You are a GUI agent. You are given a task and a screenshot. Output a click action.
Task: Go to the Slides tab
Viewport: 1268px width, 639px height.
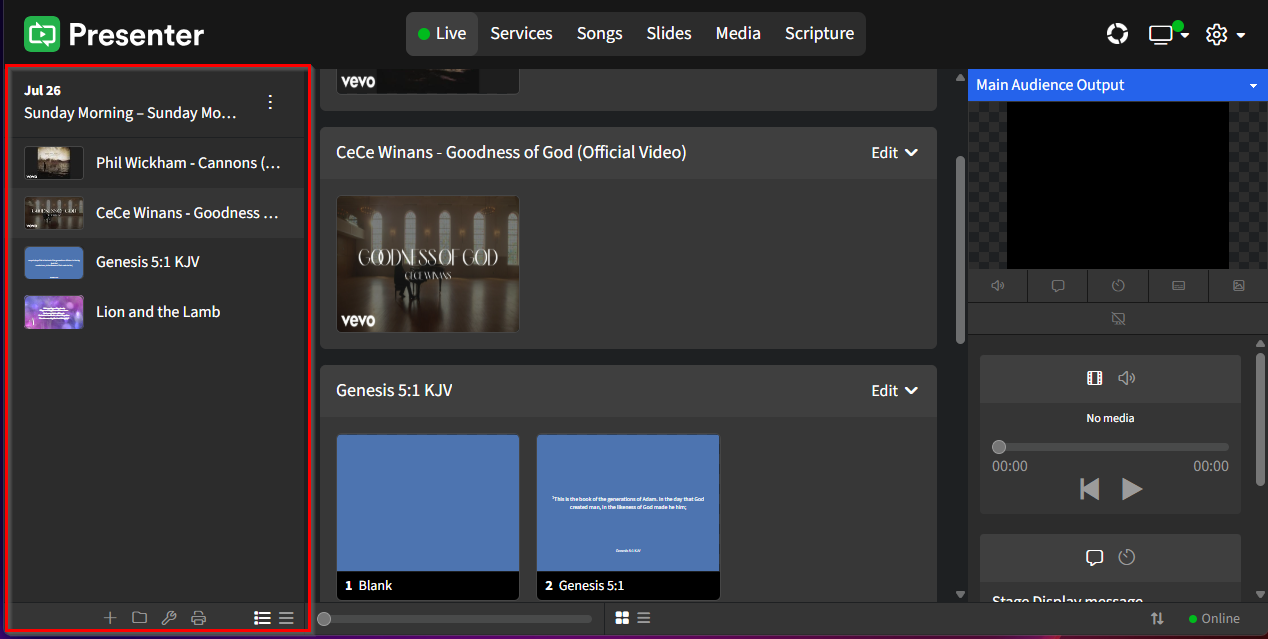pyautogui.click(x=669, y=34)
